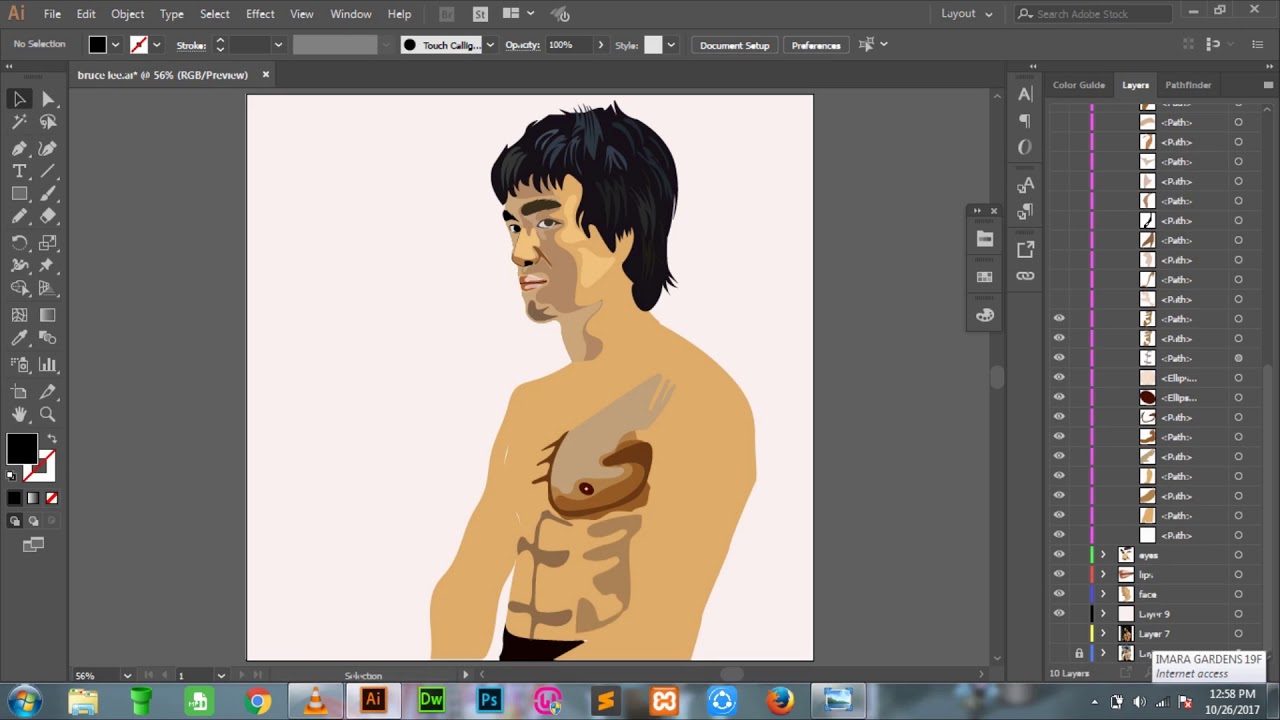Select the Paintbrush tool
The width and height of the screenshot is (1280, 720).
[48, 194]
